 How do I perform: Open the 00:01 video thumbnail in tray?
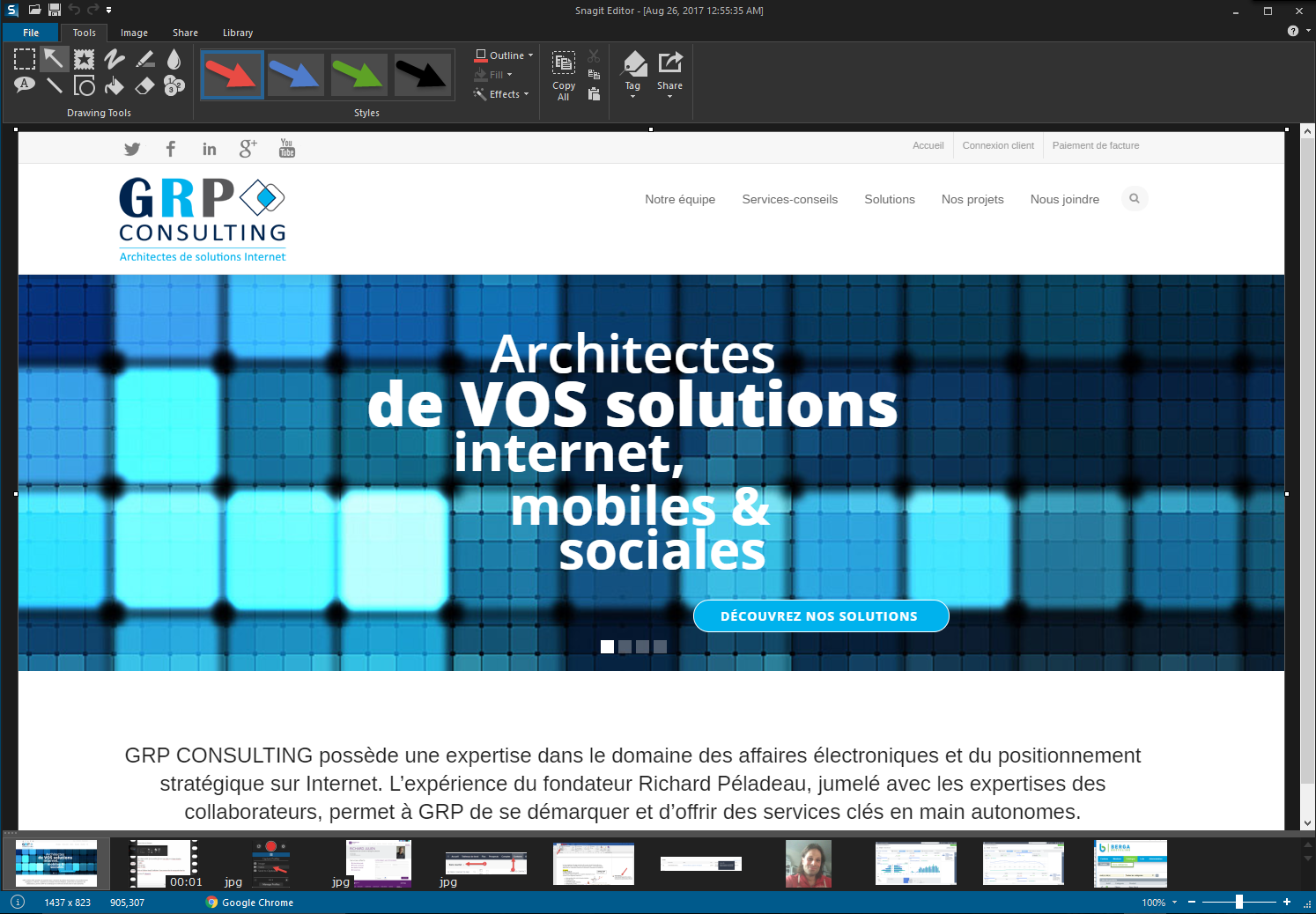click(x=166, y=864)
